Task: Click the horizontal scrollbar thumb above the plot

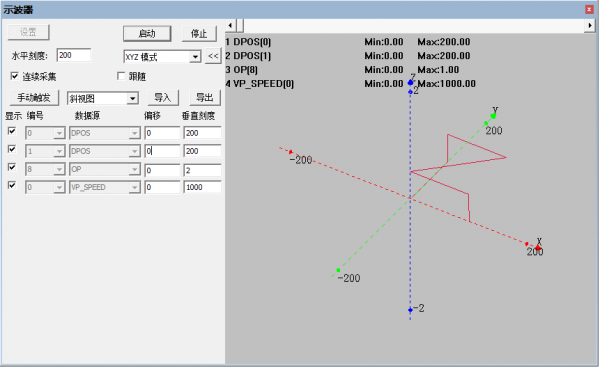Action: pos(240,26)
